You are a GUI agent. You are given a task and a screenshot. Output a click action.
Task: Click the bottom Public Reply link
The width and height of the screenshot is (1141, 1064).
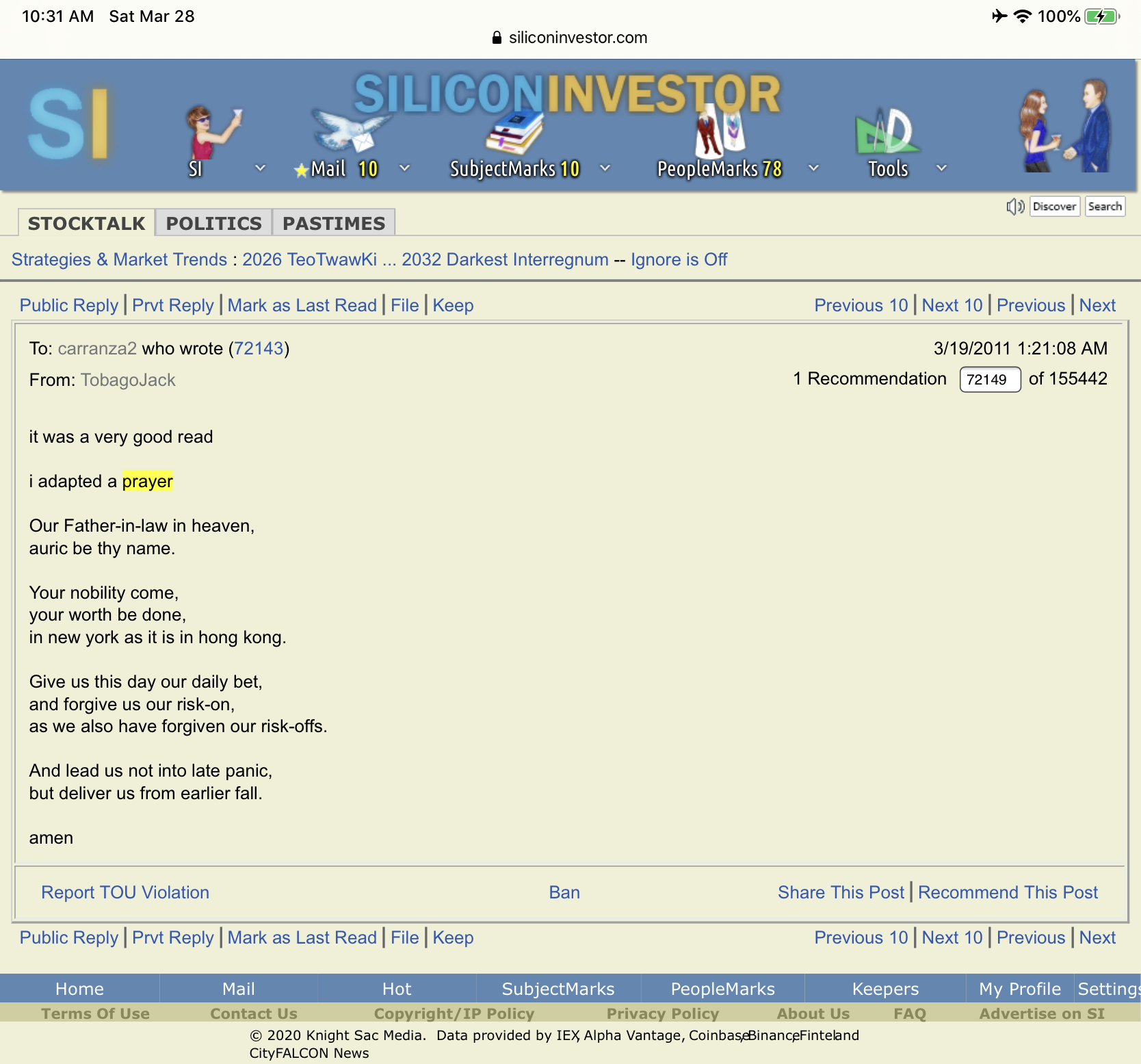click(x=69, y=937)
